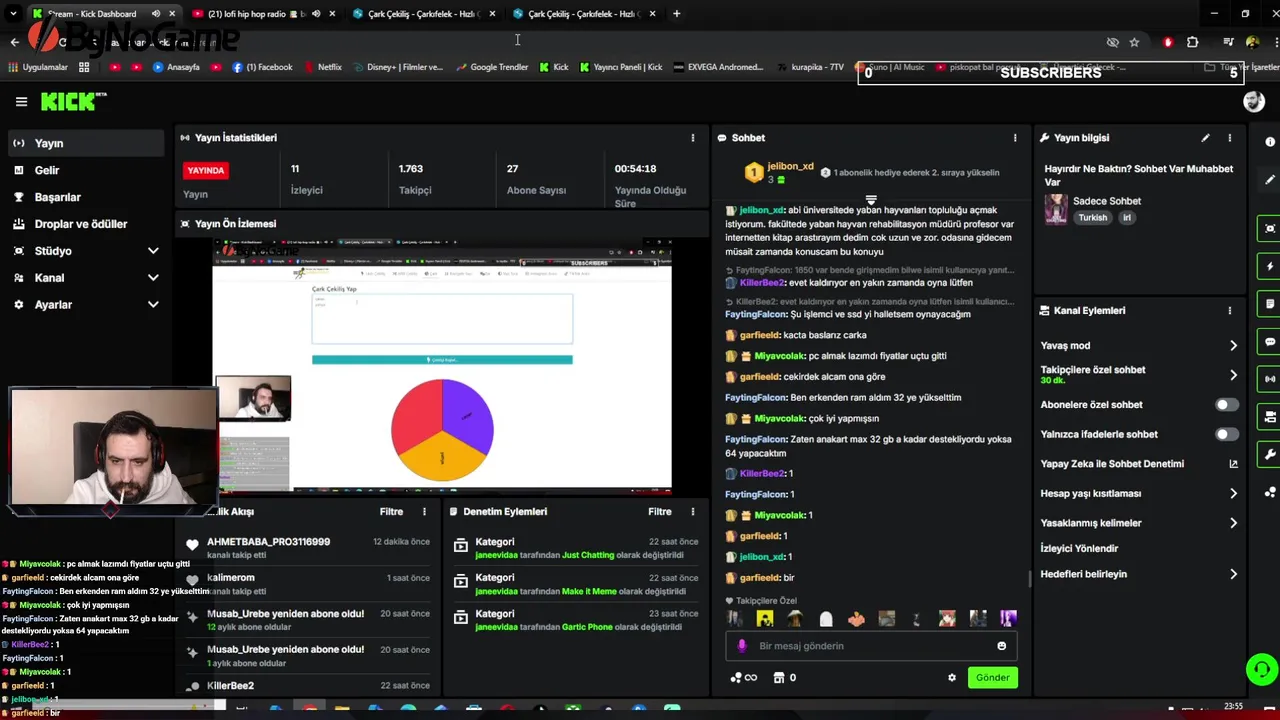
Task: Open emoji picker in chat message box
Action: 1001,646
